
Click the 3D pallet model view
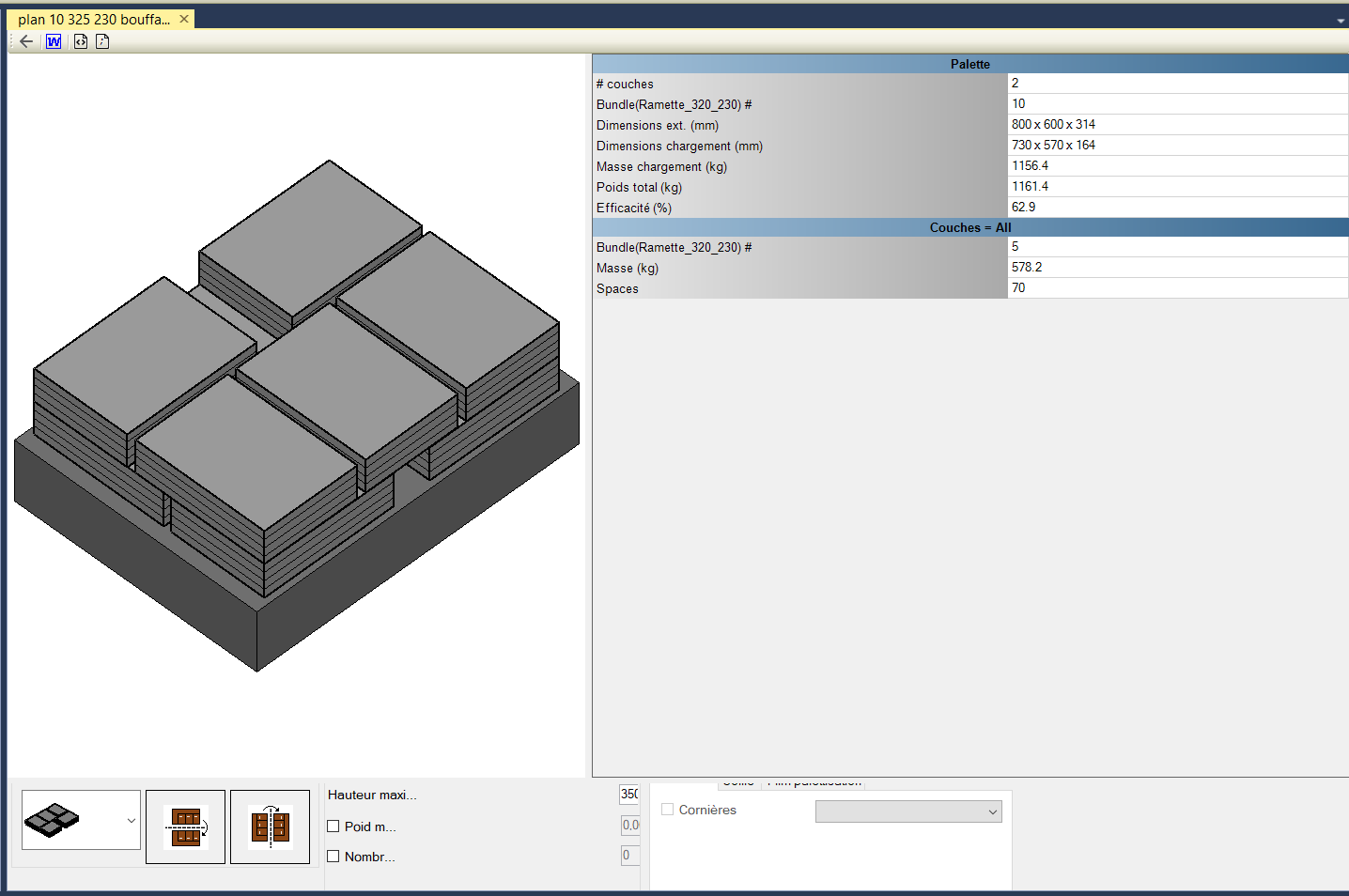pos(297,415)
